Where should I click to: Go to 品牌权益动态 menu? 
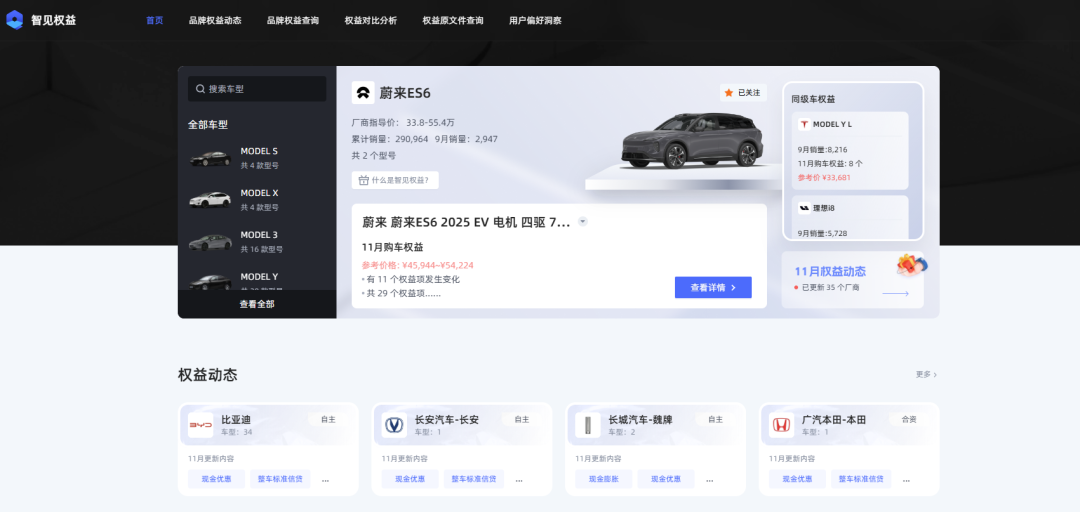point(215,21)
